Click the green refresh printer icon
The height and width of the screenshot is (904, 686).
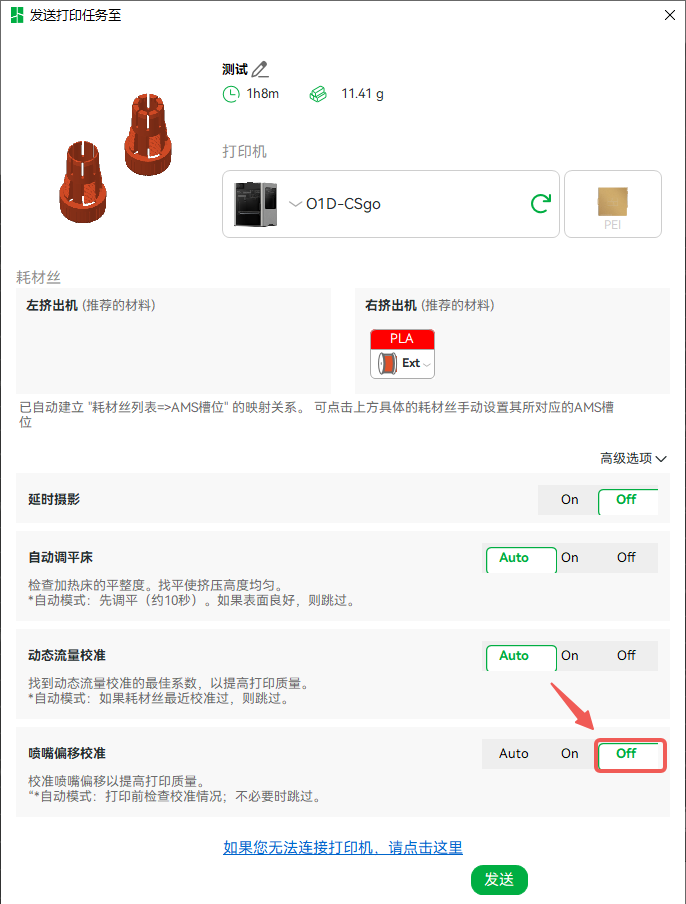point(541,203)
